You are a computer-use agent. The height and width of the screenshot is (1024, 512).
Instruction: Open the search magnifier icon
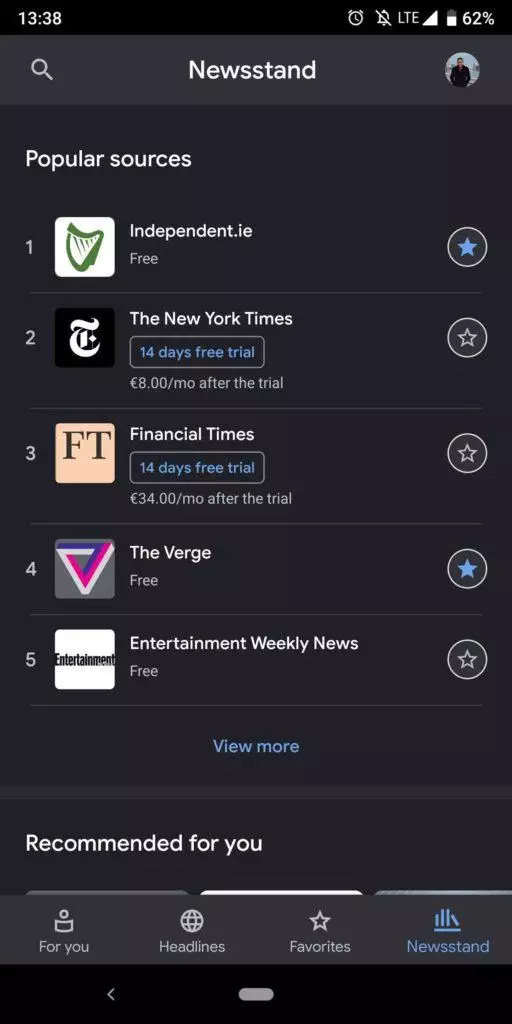(x=42, y=69)
